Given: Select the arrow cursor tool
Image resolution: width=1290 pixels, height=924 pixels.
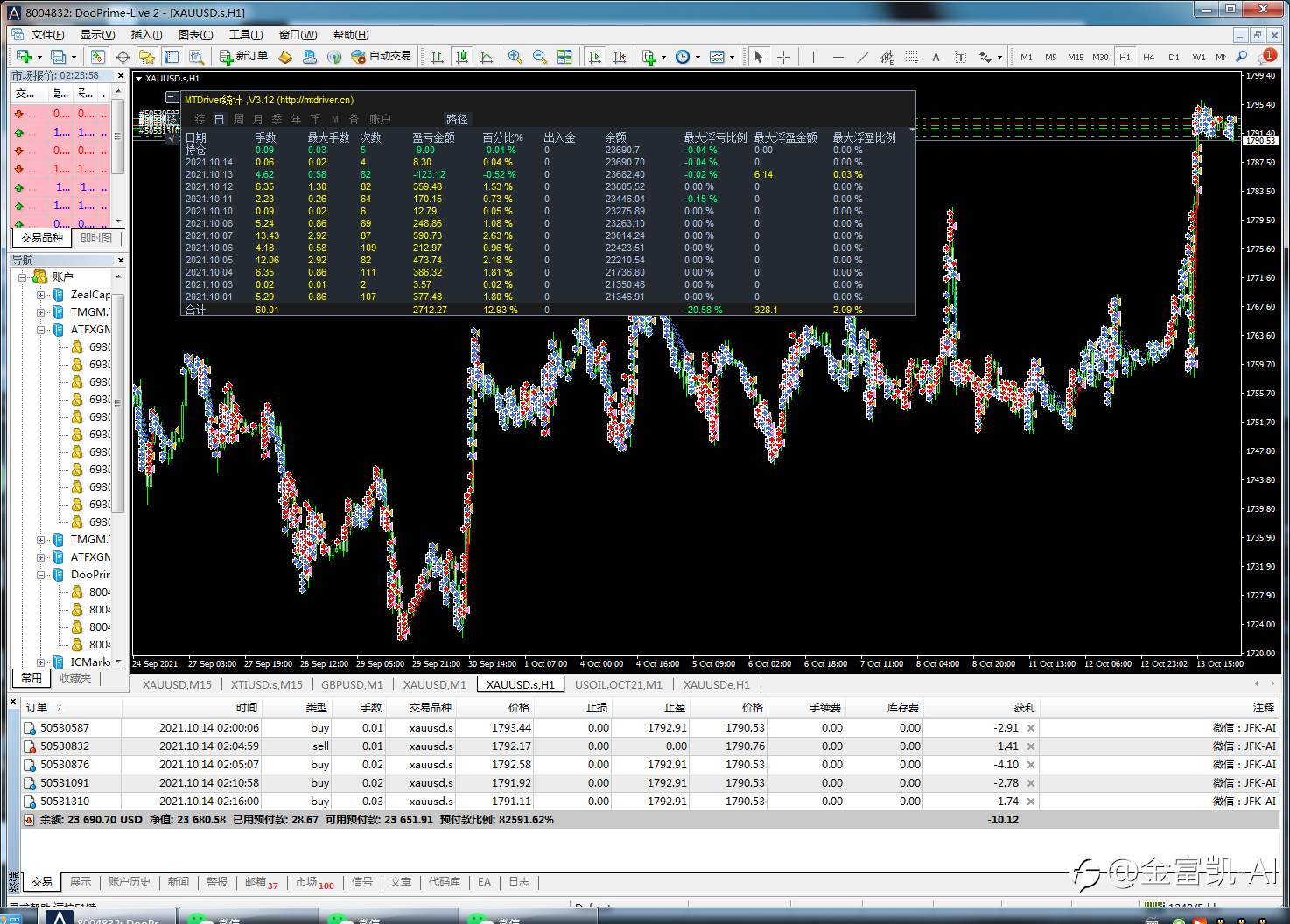Looking at the screenshot, I should (759, 57).
